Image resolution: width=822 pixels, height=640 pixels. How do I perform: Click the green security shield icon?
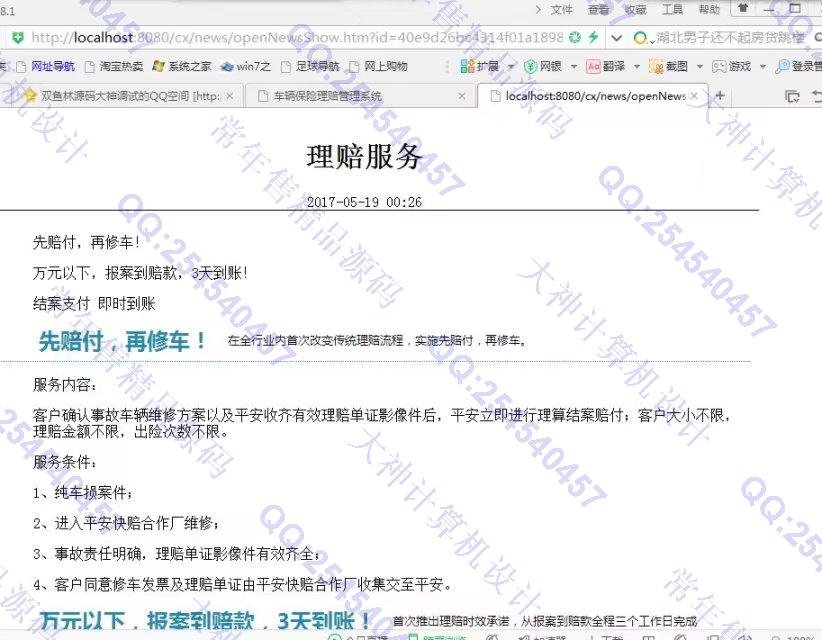click(x=18, y=37)
